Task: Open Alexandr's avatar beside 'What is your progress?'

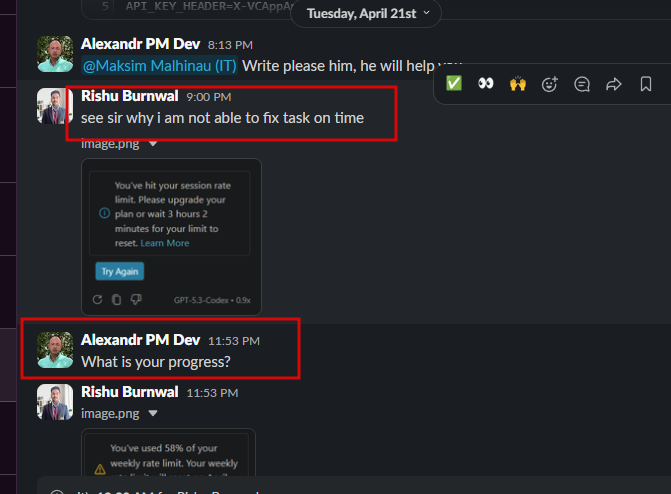Action: (55, 350)
